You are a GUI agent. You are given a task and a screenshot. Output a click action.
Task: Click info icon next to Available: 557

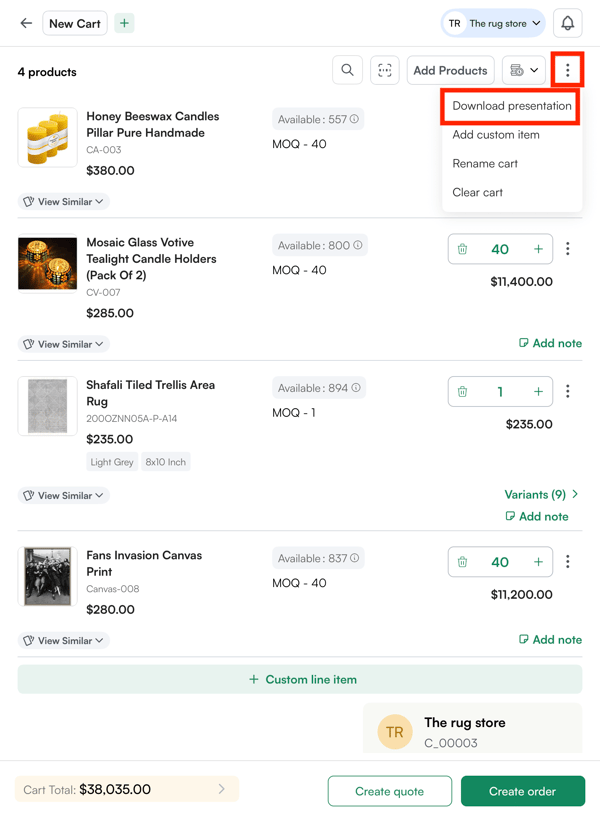point(355,119)
